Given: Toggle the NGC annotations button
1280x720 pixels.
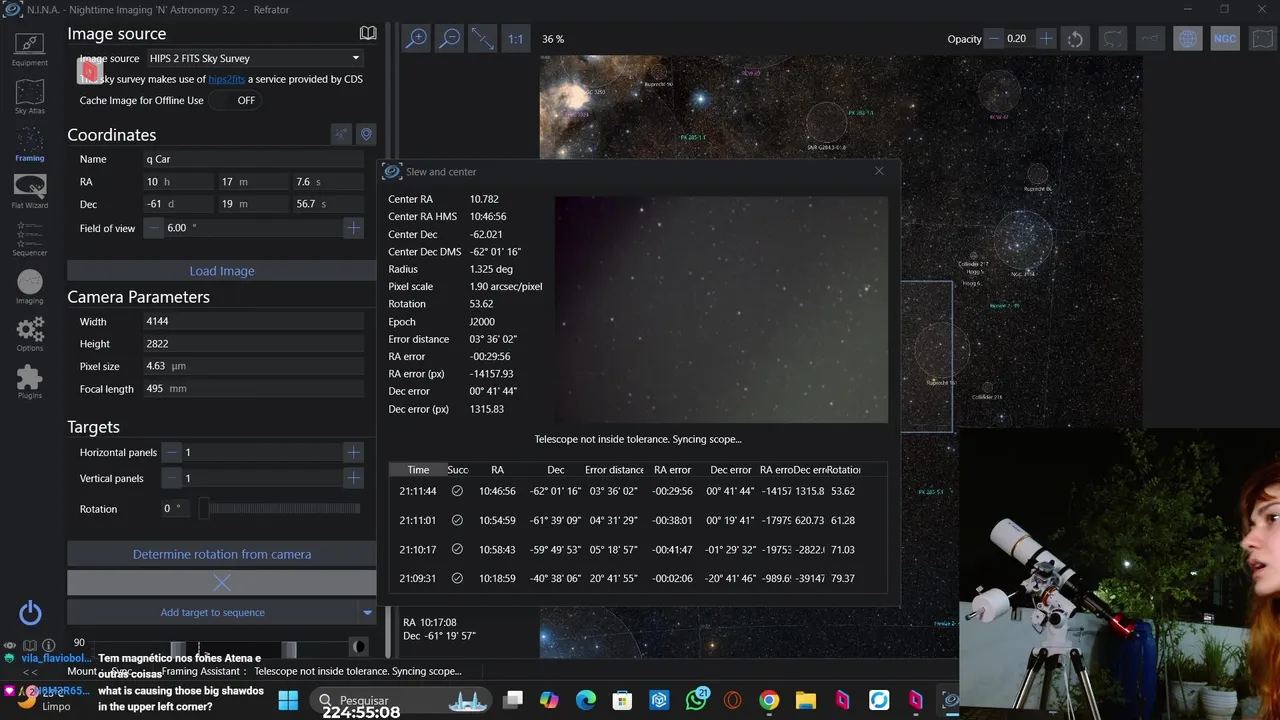Looking at the screenshot, I should 1225,39.
